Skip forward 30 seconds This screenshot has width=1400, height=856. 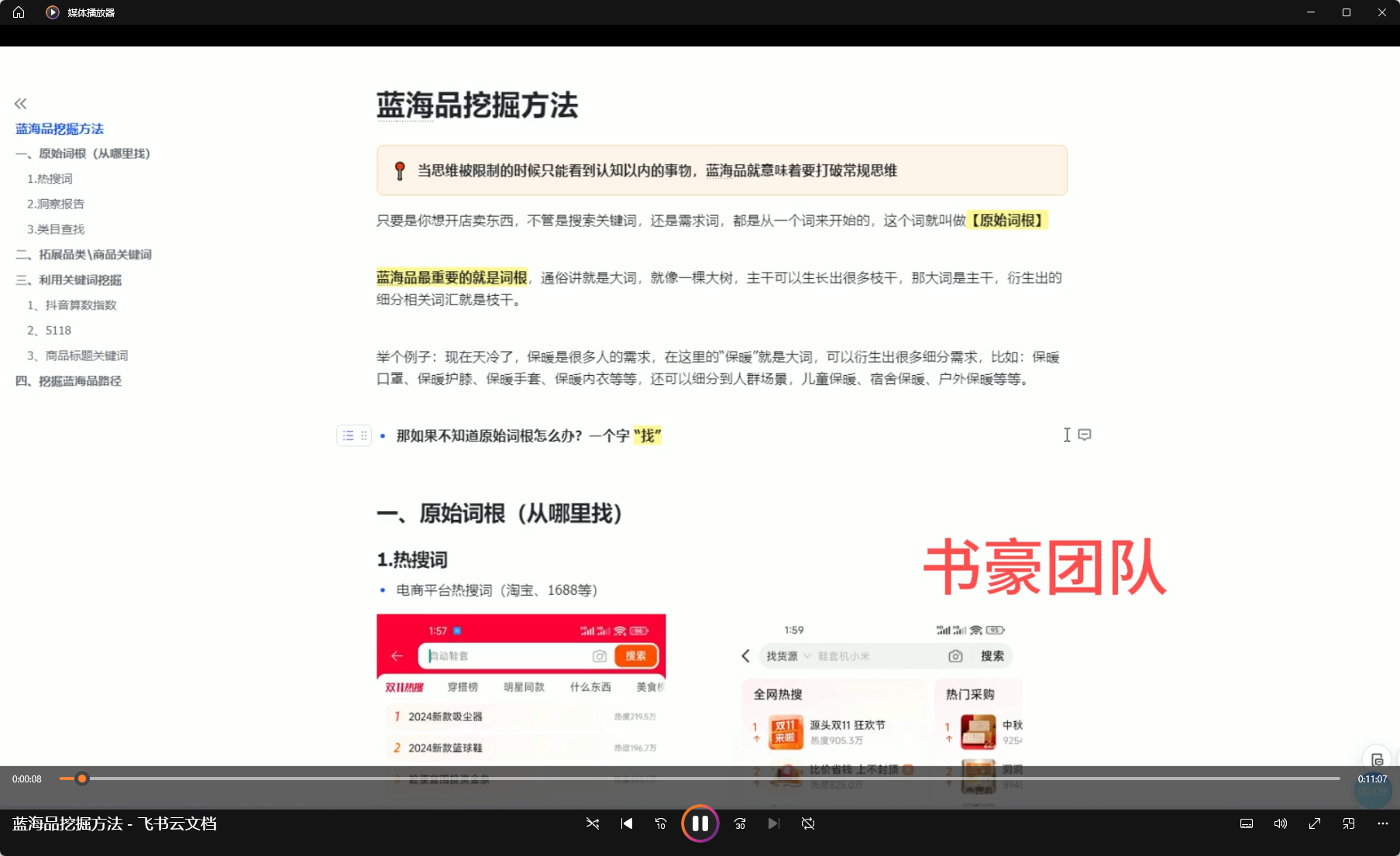(740, 823)
